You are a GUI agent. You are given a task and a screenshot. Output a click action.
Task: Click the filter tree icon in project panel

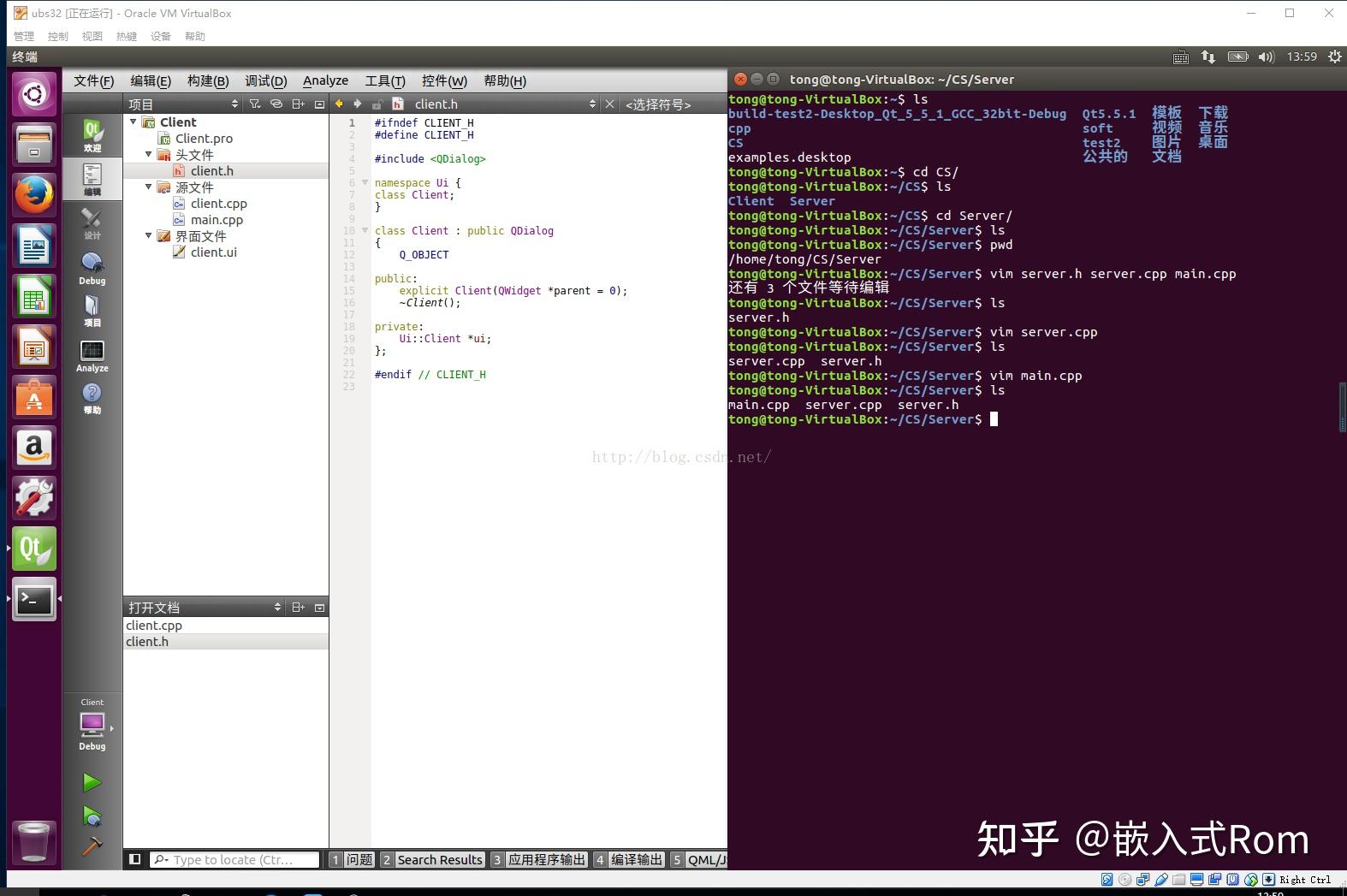pyautogui.click(x=255, y=104)
